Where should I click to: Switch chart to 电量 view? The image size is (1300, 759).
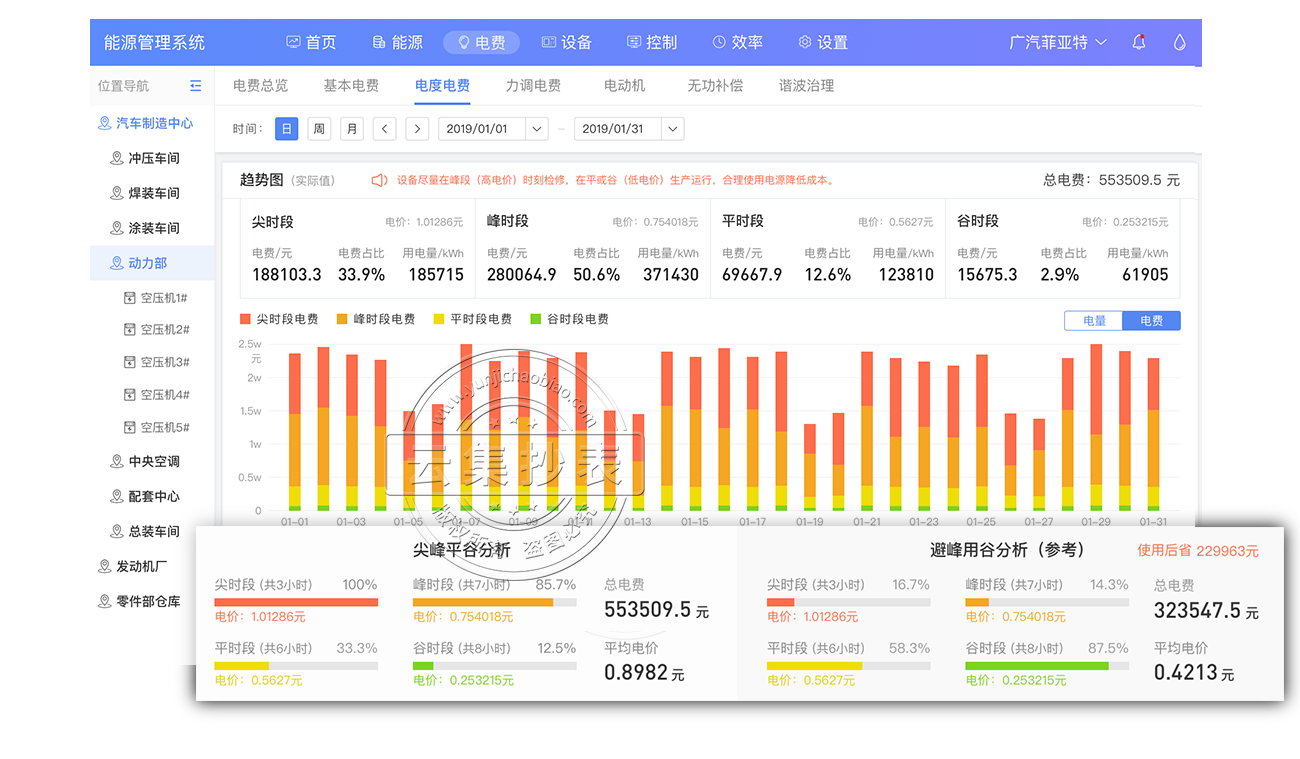tap(1094, 321)
